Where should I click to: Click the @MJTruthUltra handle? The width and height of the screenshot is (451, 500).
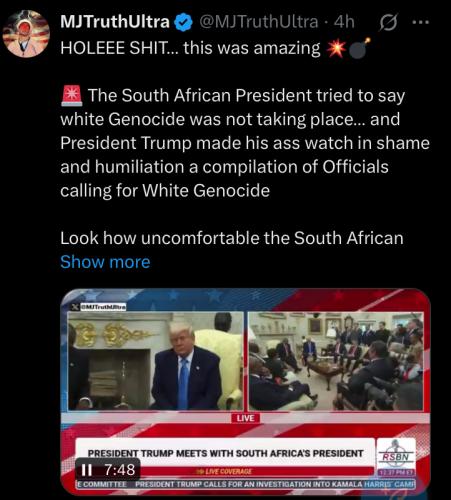tap(258, 22)
